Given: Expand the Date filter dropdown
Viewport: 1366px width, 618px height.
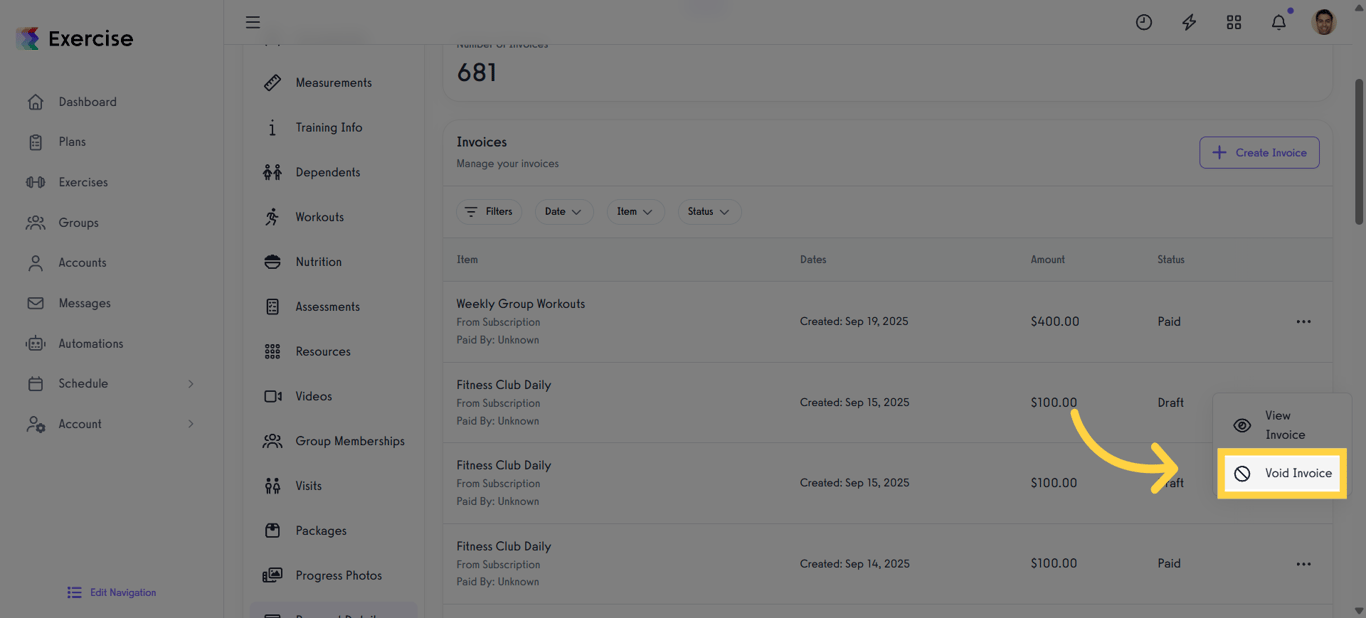Looking at the screenshot, I should click(564, 212).
